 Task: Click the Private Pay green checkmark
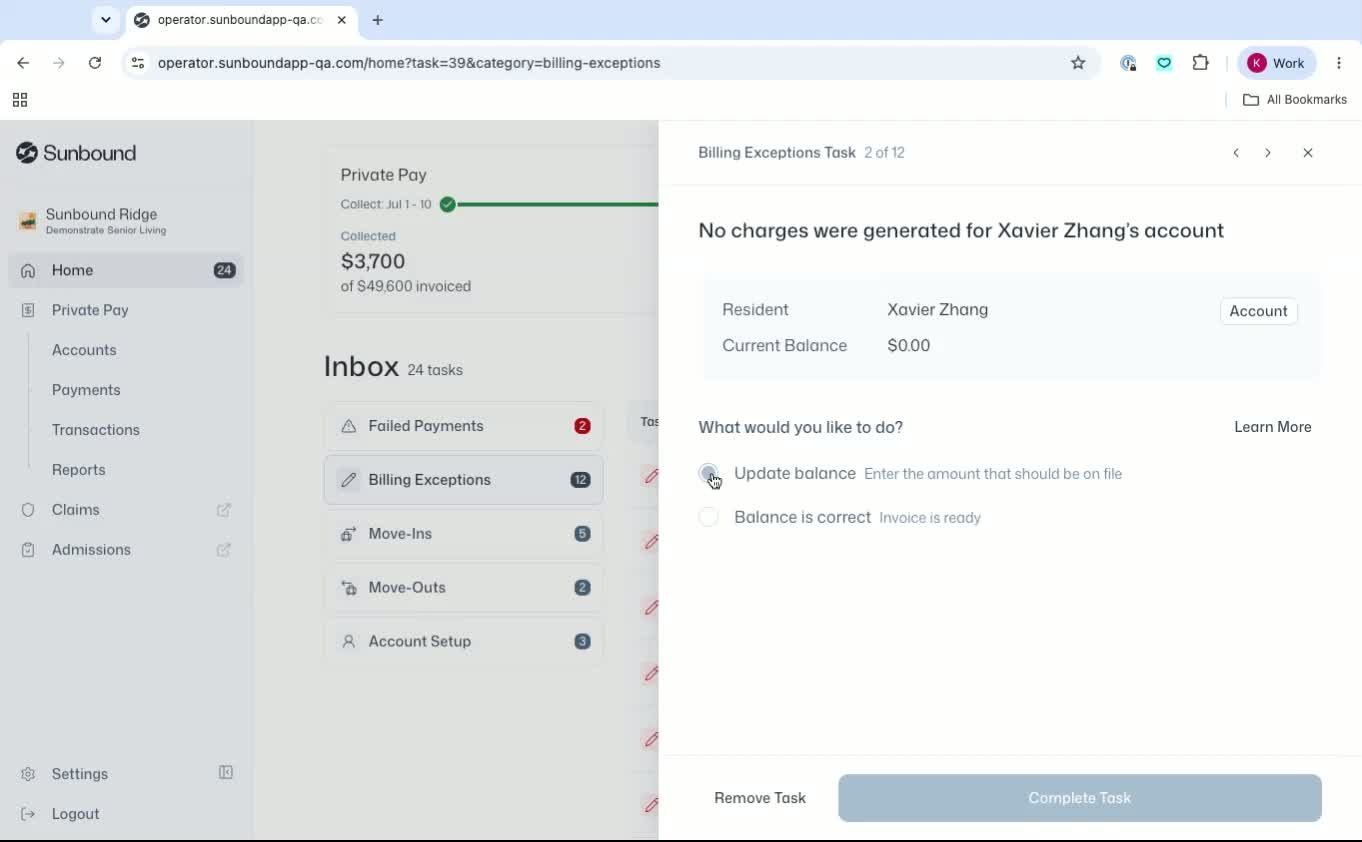click(x=448, y=204)
